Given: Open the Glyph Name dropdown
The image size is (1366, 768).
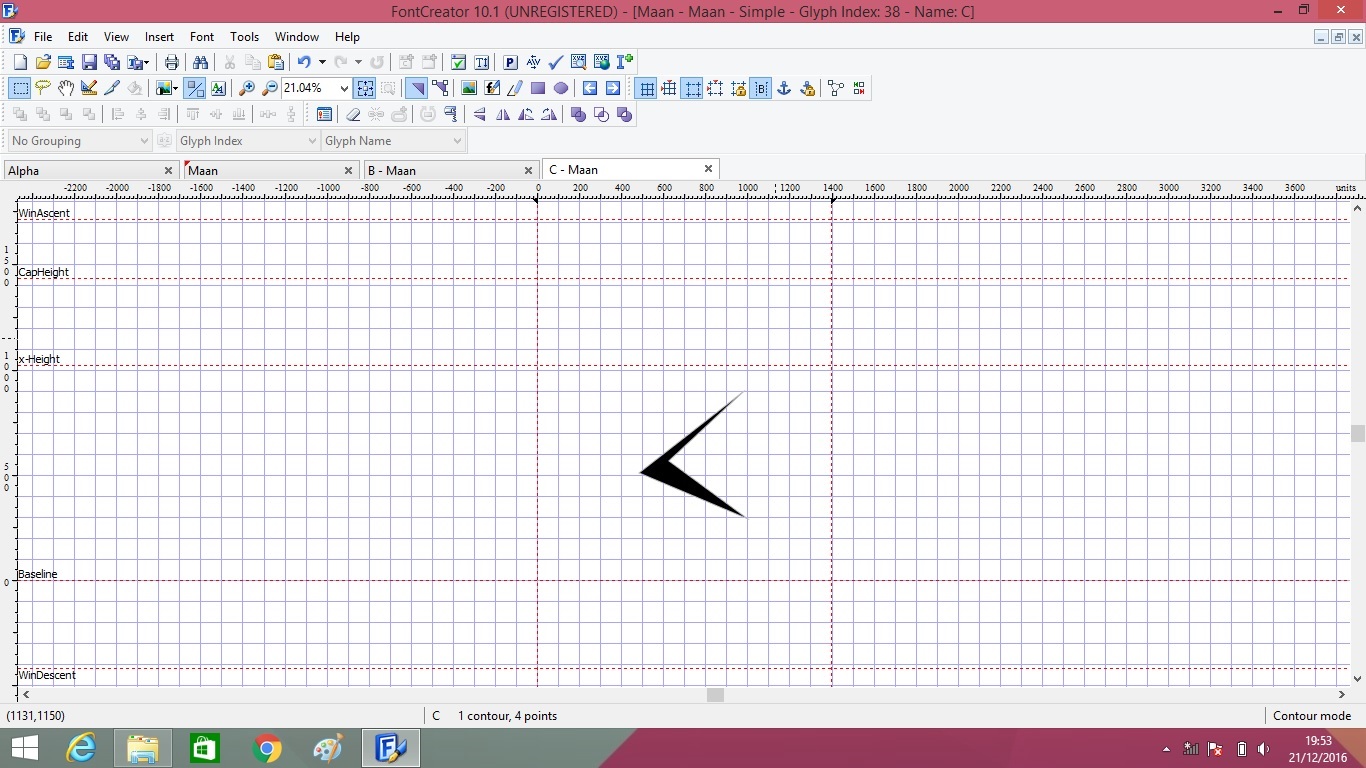Looking at the screenshot, I should pos(457,141).
